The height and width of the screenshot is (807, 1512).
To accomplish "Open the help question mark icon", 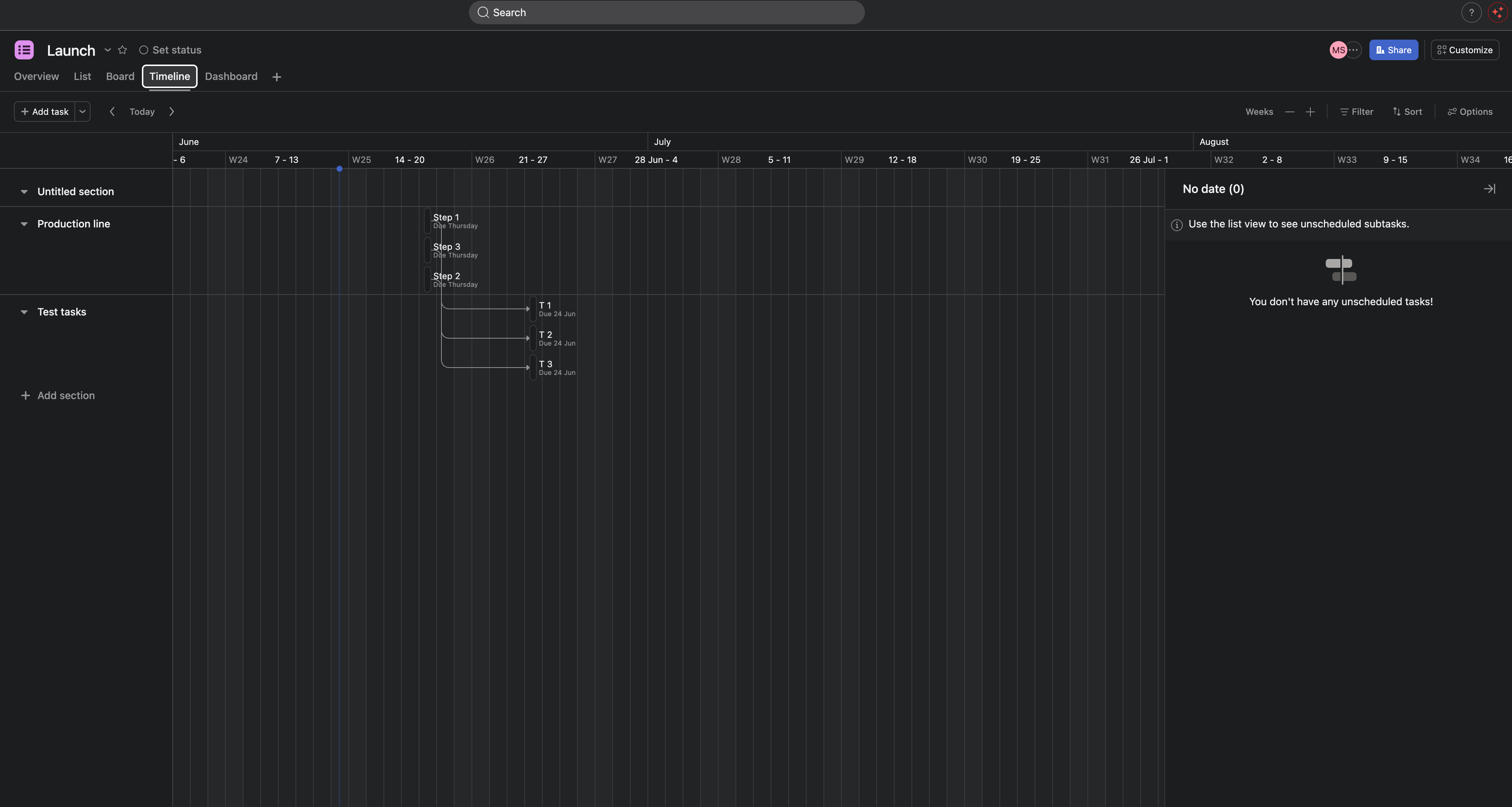I will tap(1471, 12).
